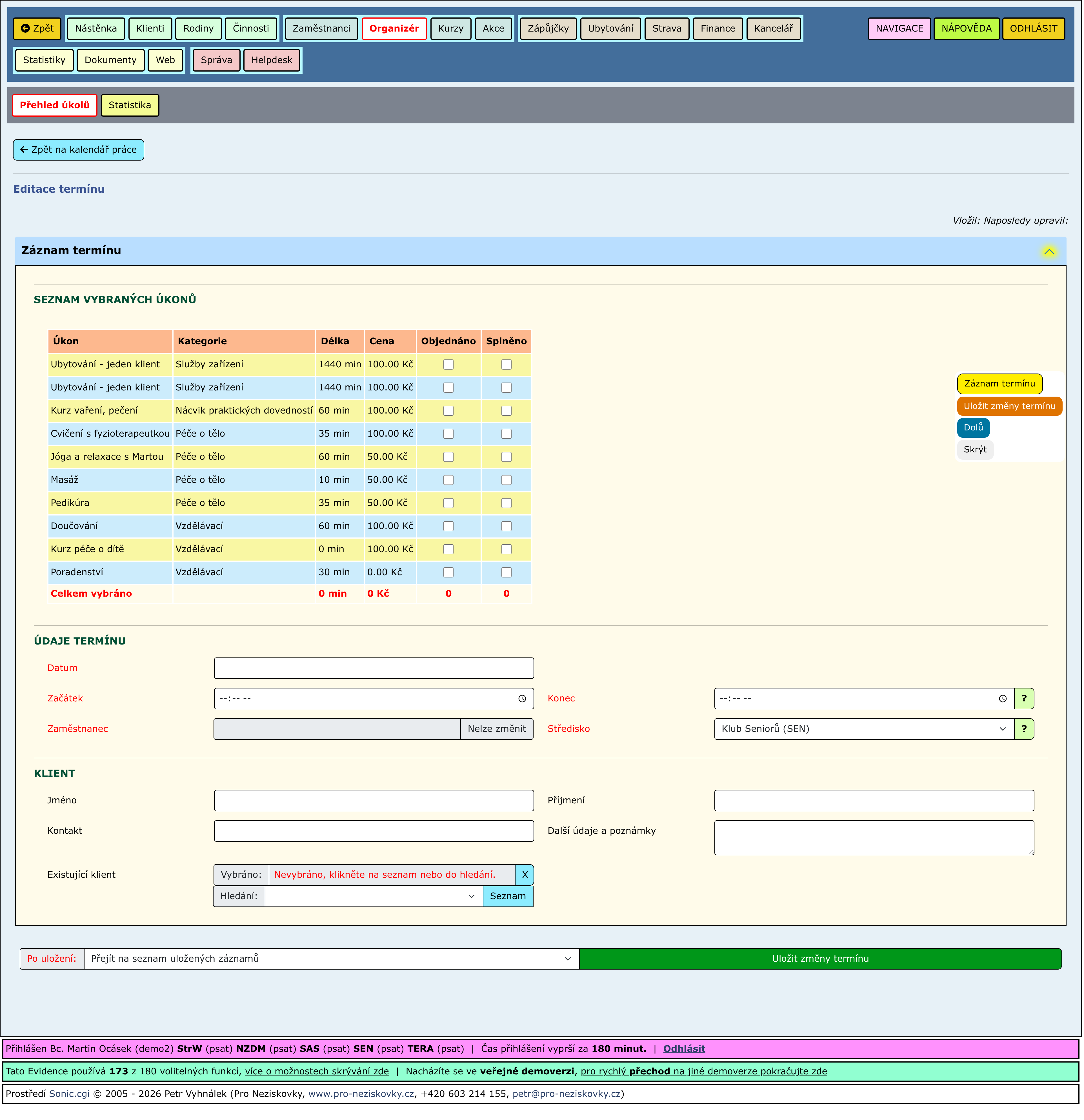Clear the selected client with the X button
The image size is (1084, 1120).
(x=524, y=875)
